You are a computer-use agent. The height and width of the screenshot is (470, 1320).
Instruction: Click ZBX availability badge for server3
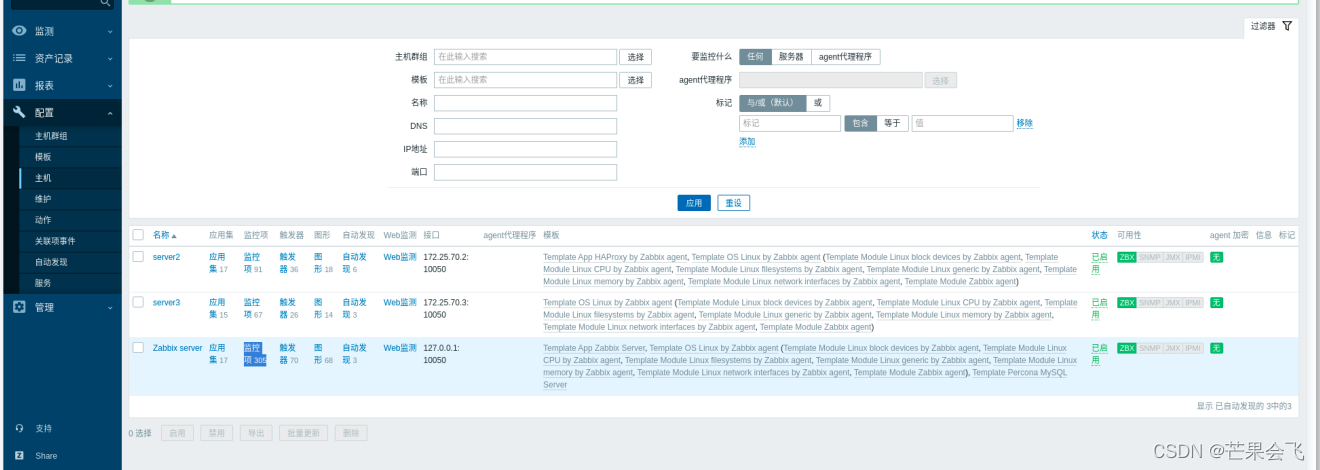tap(1126, 302)
